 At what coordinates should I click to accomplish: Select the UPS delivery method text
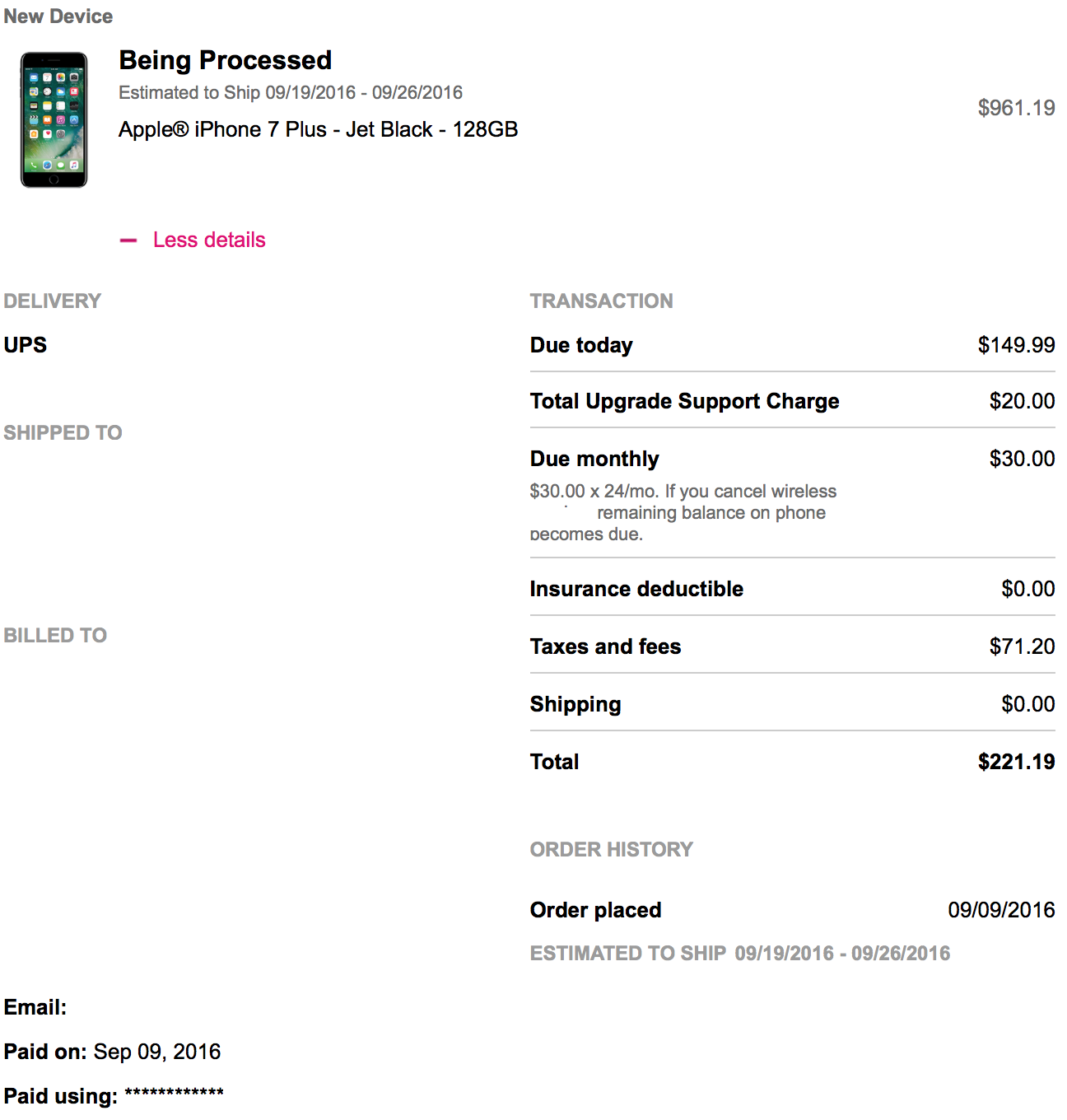(x=26, y=345)
